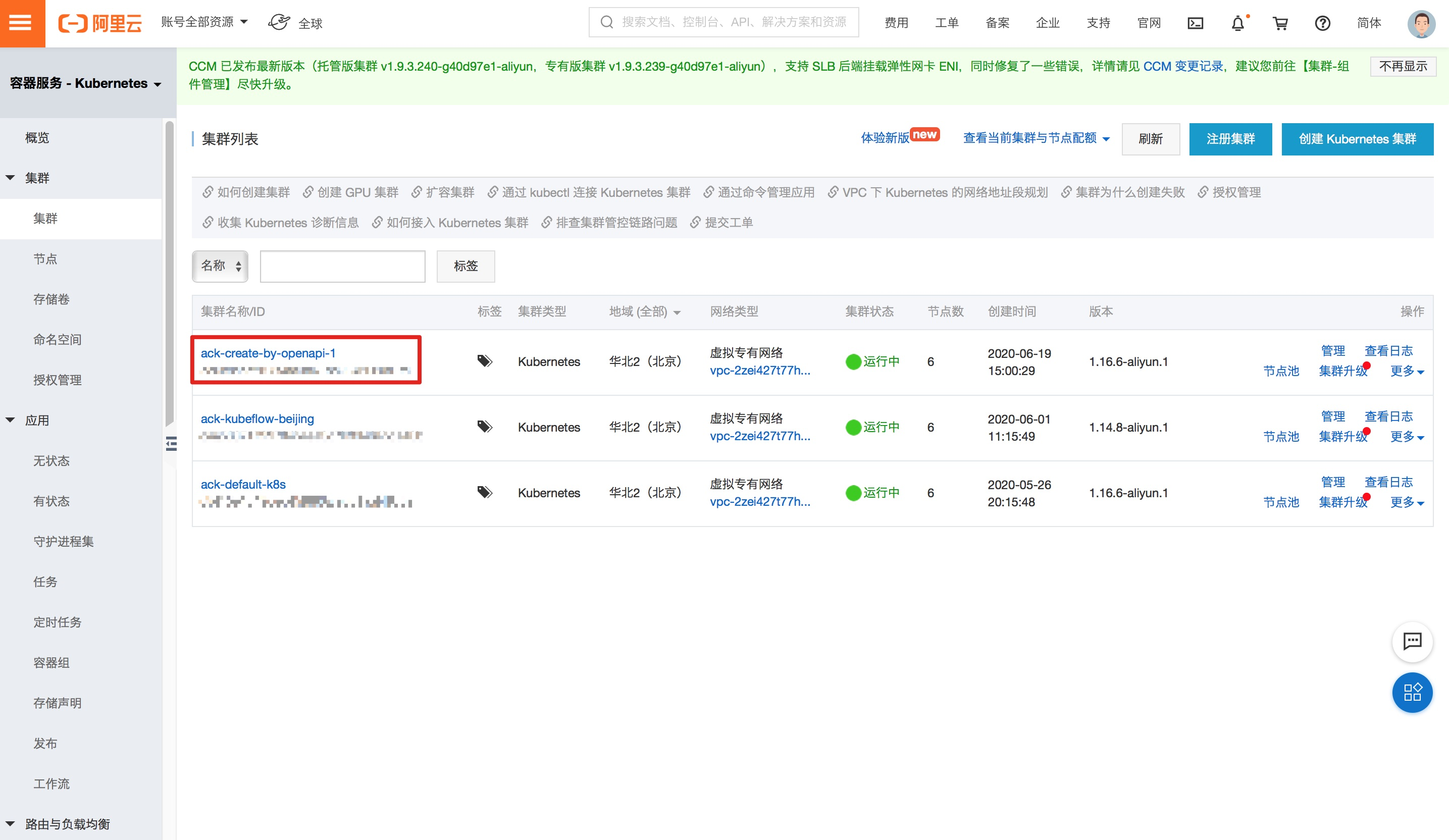Select 节点 in the sidebar
1449x840 pixels.
[45, 259]
